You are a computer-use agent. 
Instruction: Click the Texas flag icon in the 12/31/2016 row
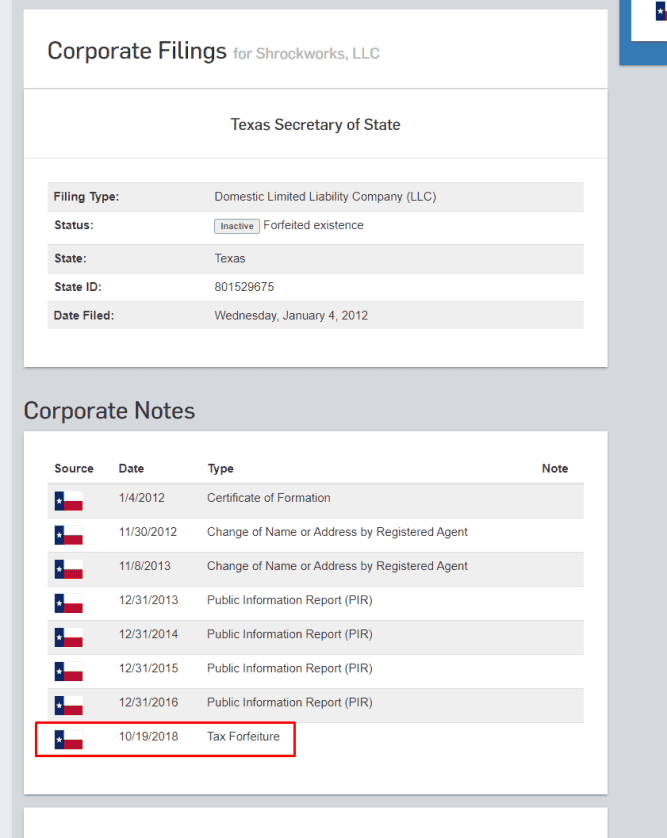(x=68, y=705)
